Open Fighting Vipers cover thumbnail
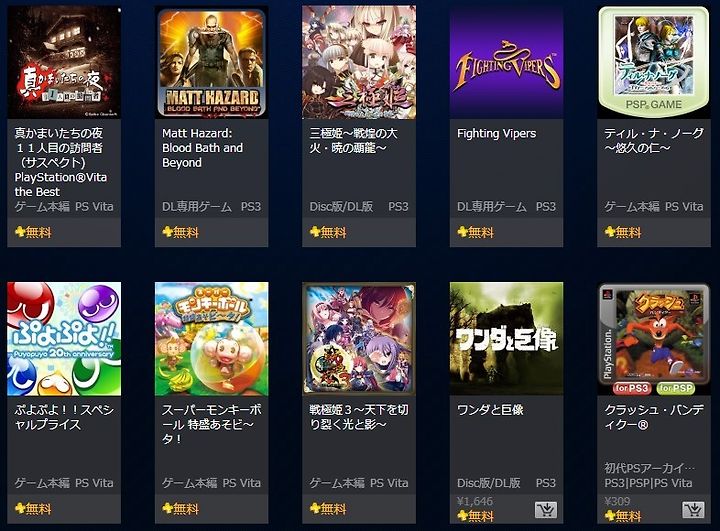The height and width of the screenshot is (531, 720). (x=506, y=62)
